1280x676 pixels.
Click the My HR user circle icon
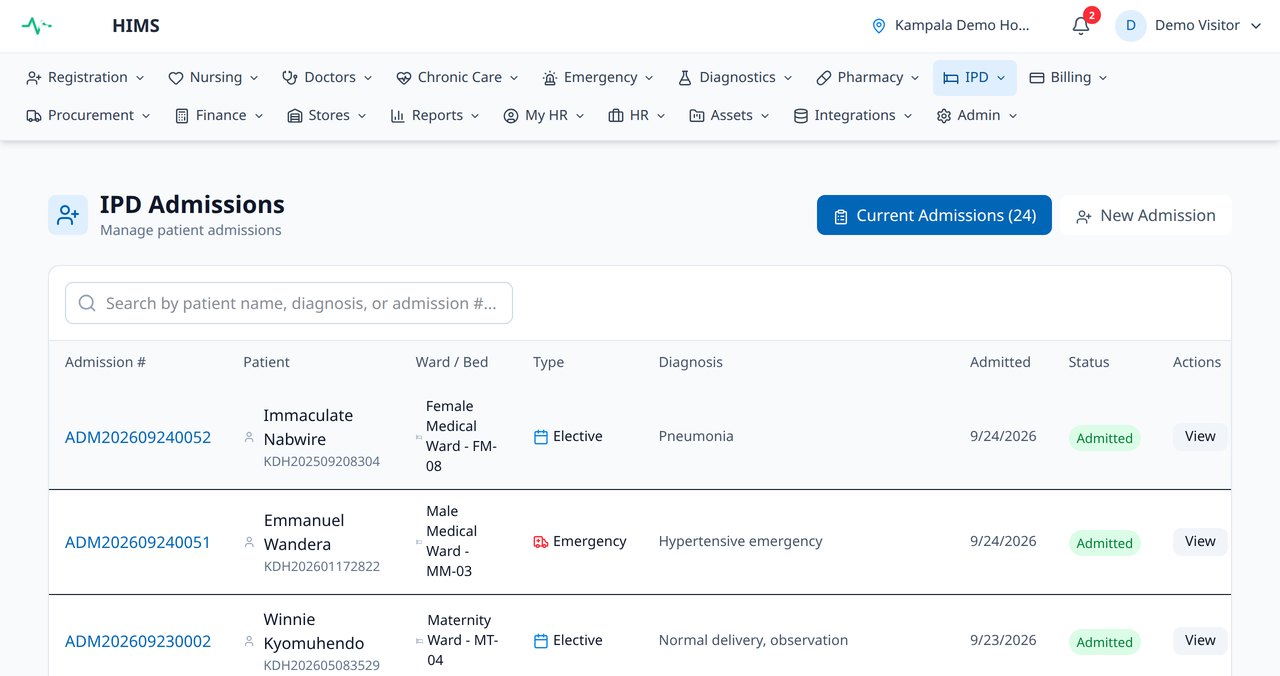pos(511,116)
